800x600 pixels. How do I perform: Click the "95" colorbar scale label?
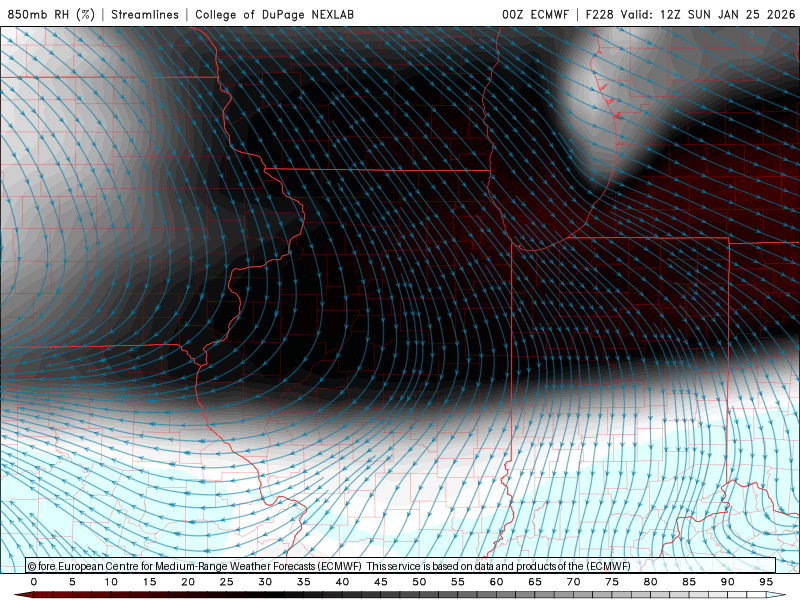pyautogui.click(x=766, y=582)
